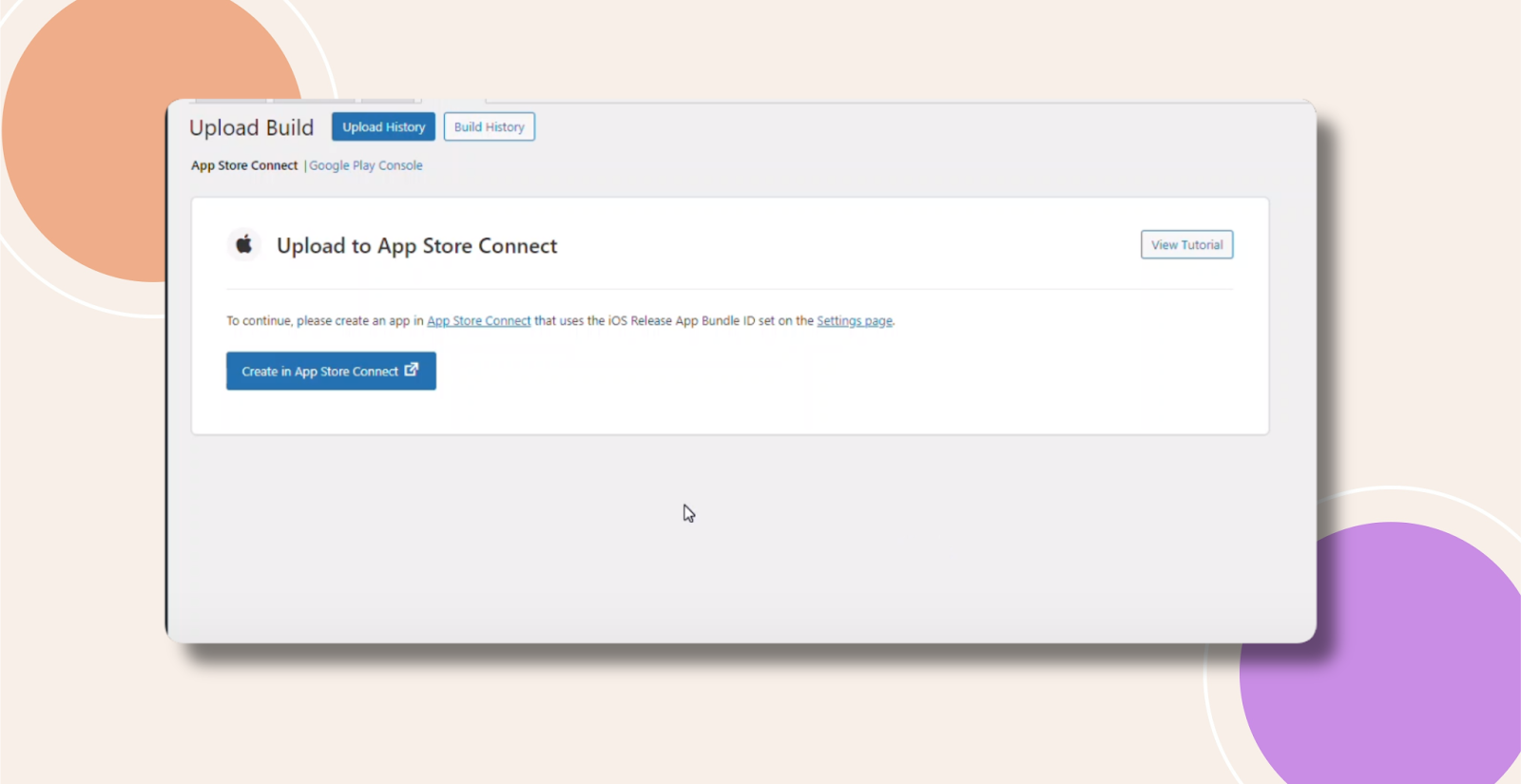The height and width of the screenshot is (784, 1521).
Task: Open the Build History button
Action: tap(489, 126)
